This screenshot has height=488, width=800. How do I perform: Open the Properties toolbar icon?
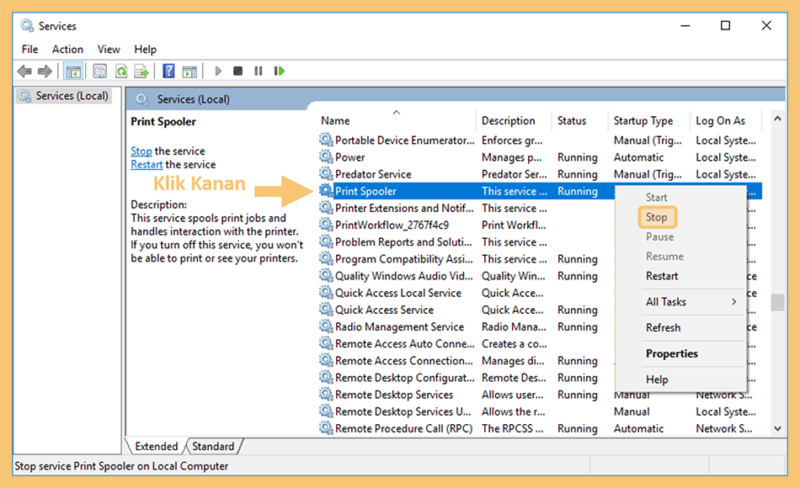(100, 71)
